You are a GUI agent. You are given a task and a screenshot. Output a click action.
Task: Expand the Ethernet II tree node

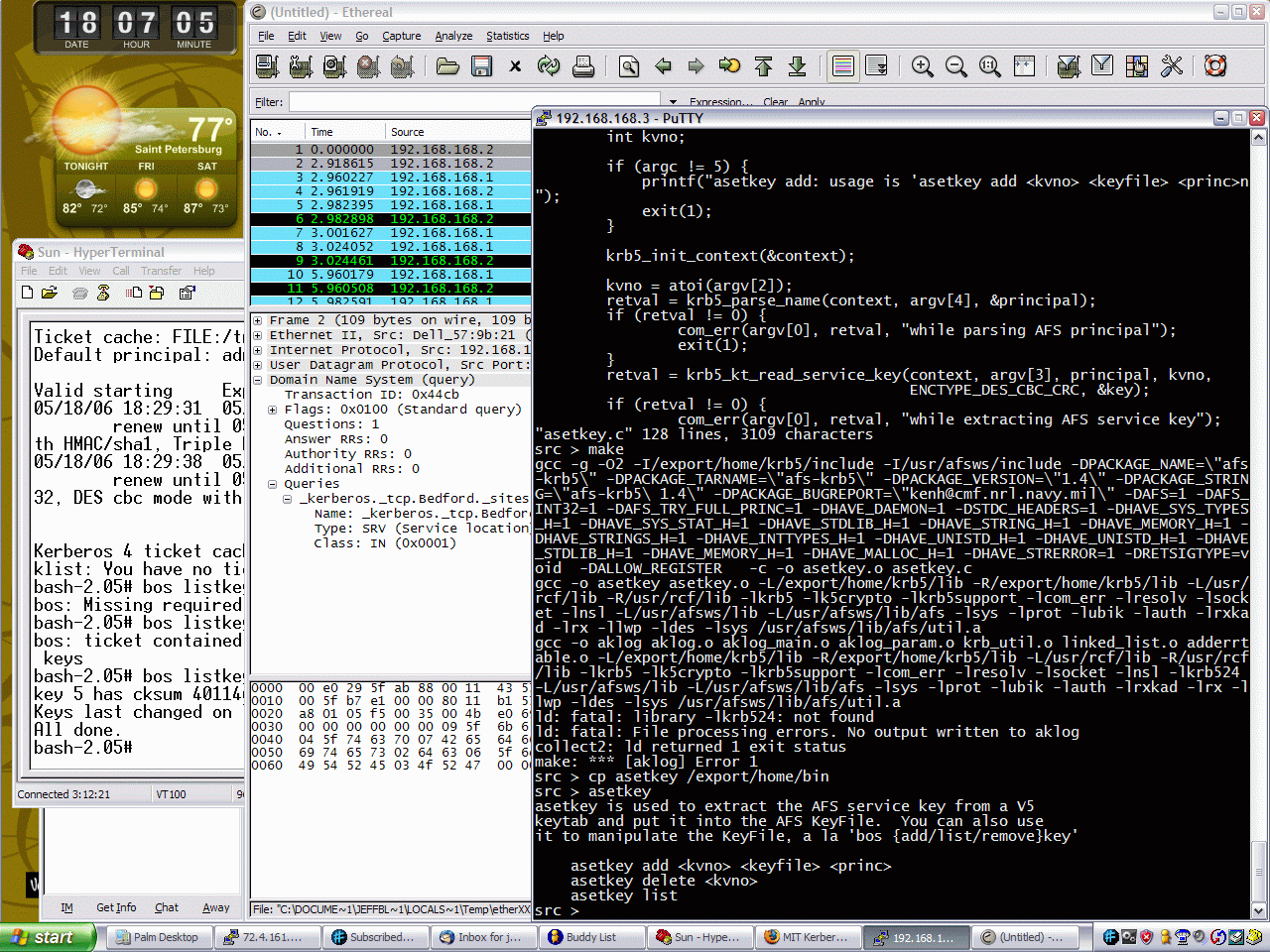pyautogui.click(x=257, y=335)
